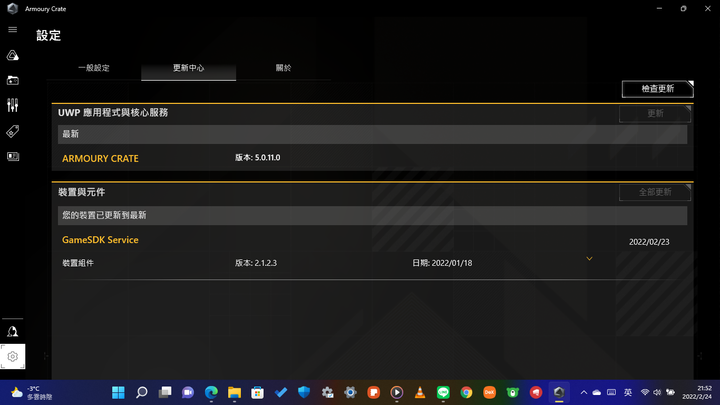Click the date 2022/01/18 text
Image resolution: width=720 pixels, height=405 pixels.
click(452, 263)
